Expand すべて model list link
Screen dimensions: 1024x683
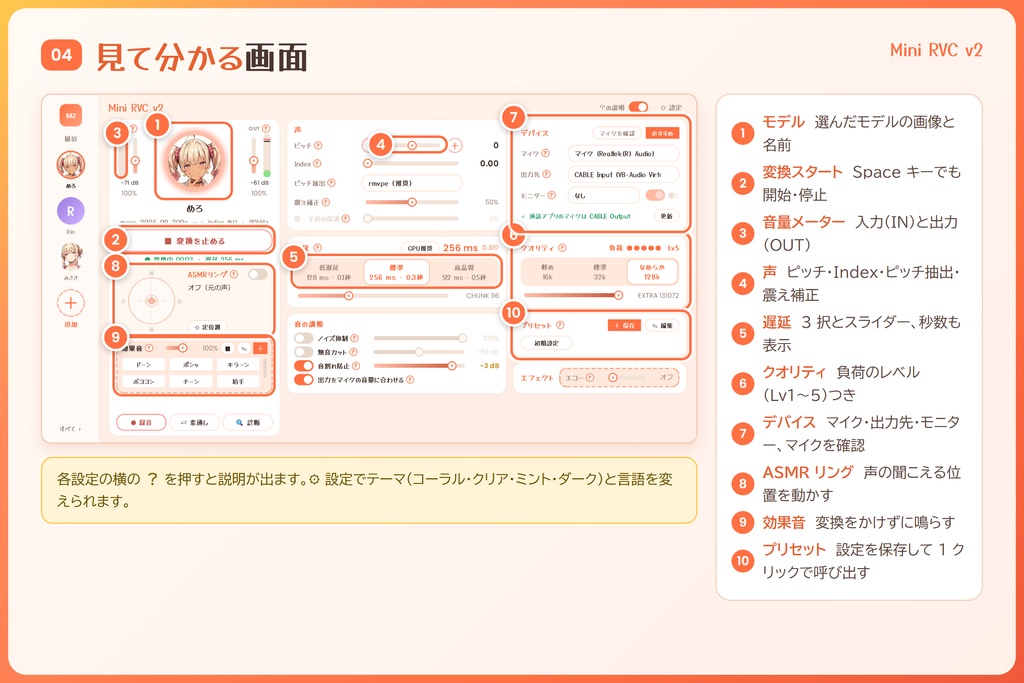coord(71,429)
